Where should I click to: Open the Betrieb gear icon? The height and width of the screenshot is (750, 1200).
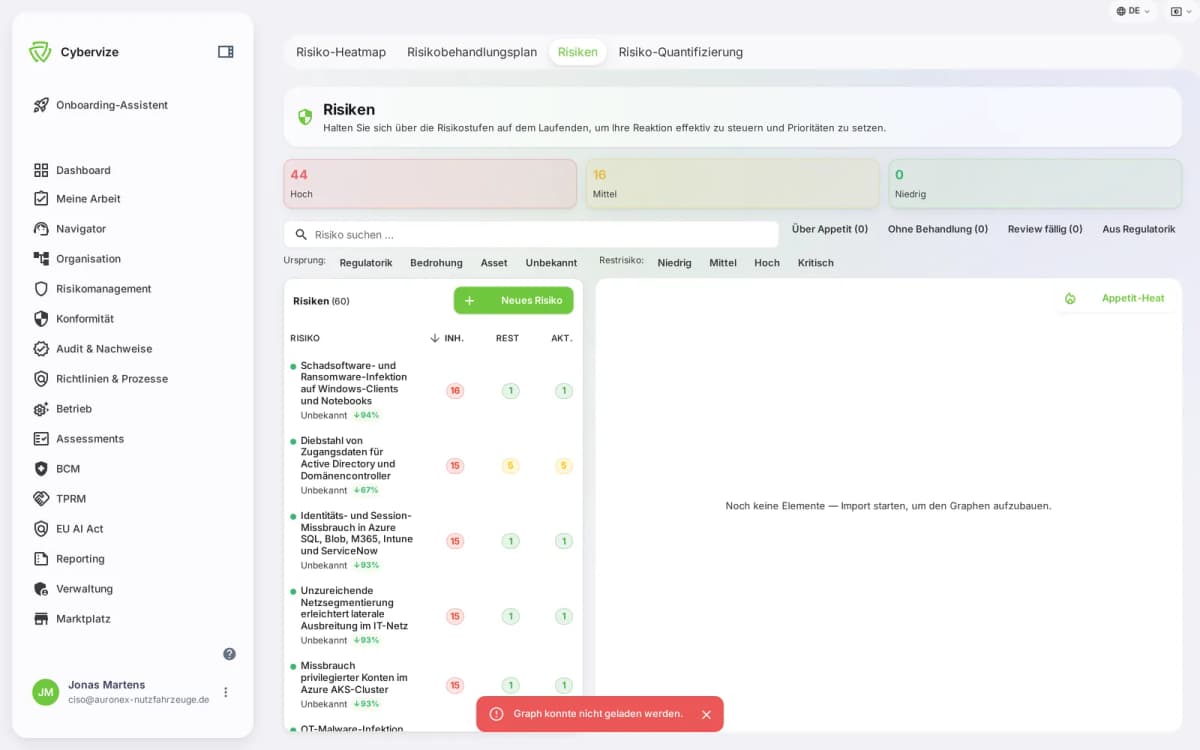click(41, 409)
